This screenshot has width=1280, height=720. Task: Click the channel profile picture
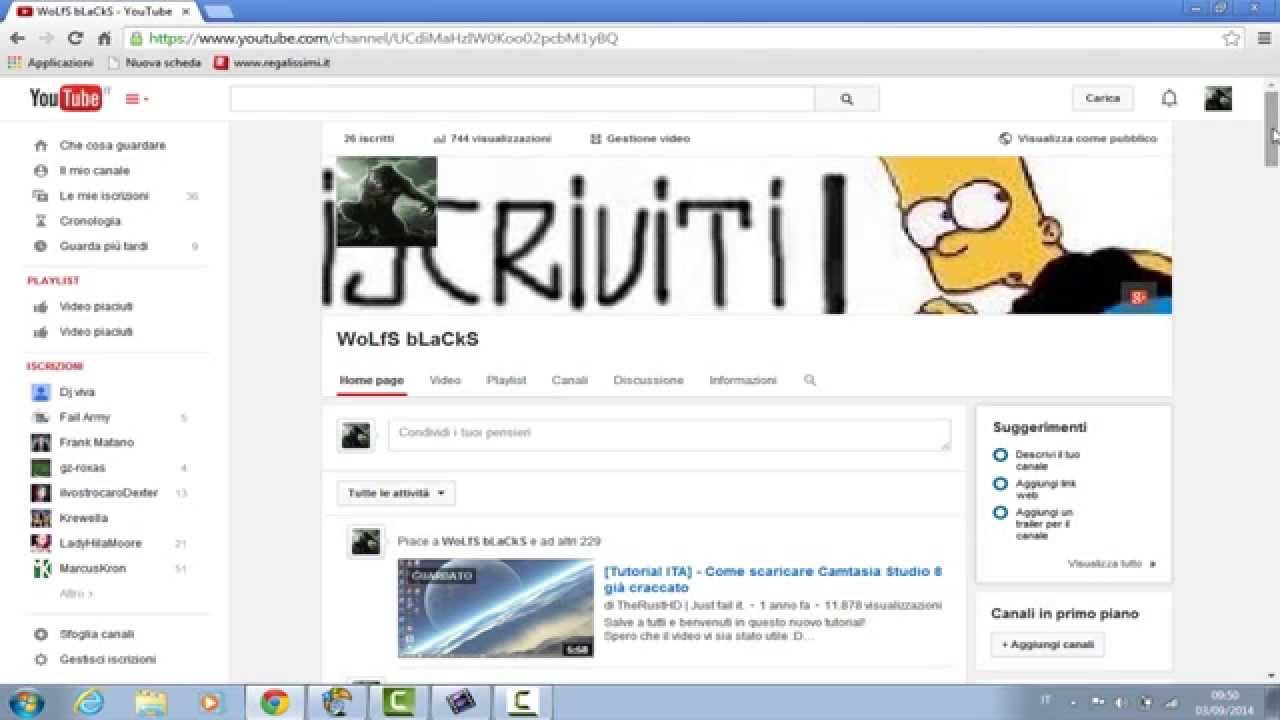[x=386, y=201]
